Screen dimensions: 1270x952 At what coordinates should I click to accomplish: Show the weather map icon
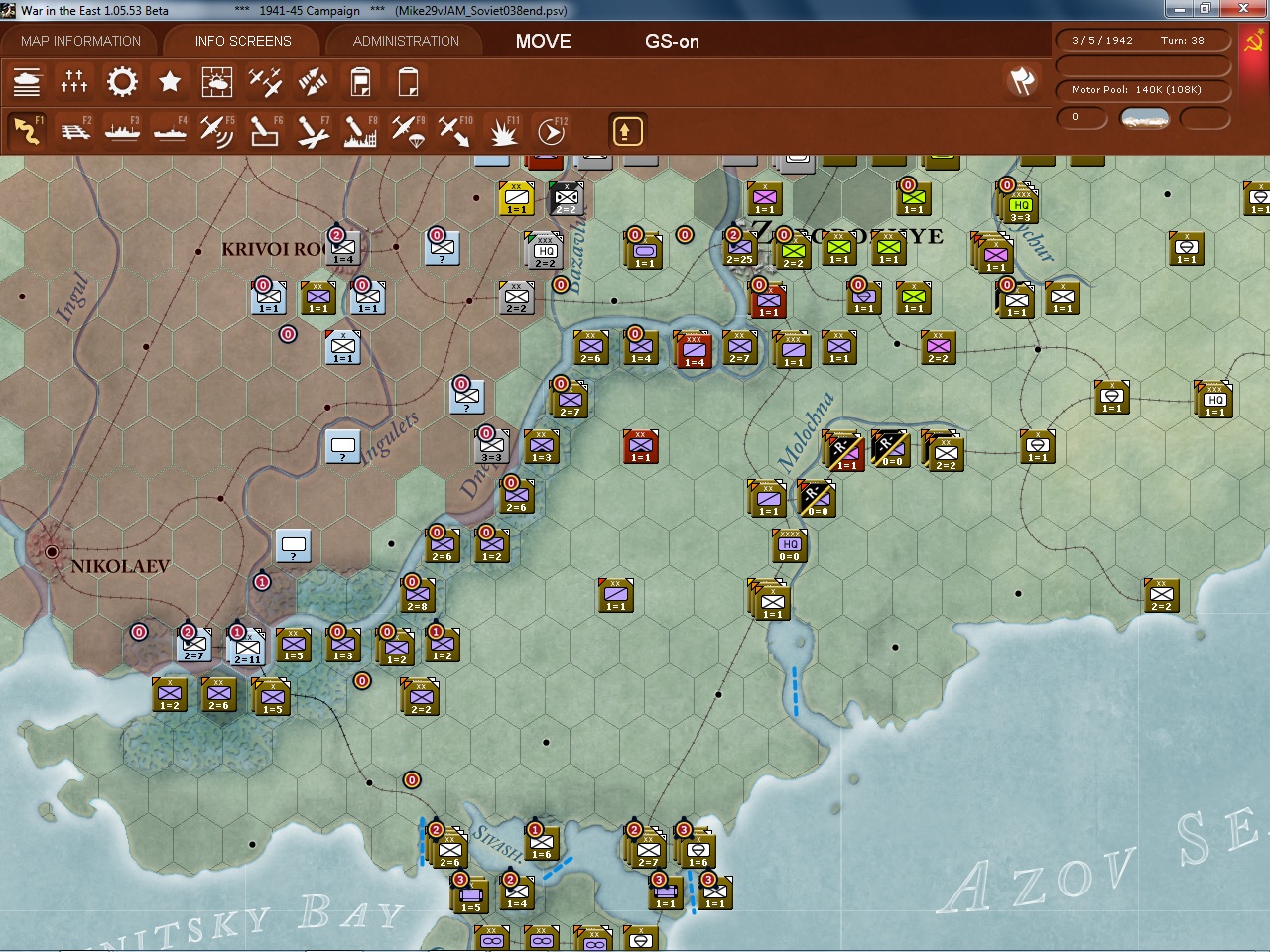(x=217, y=82)
